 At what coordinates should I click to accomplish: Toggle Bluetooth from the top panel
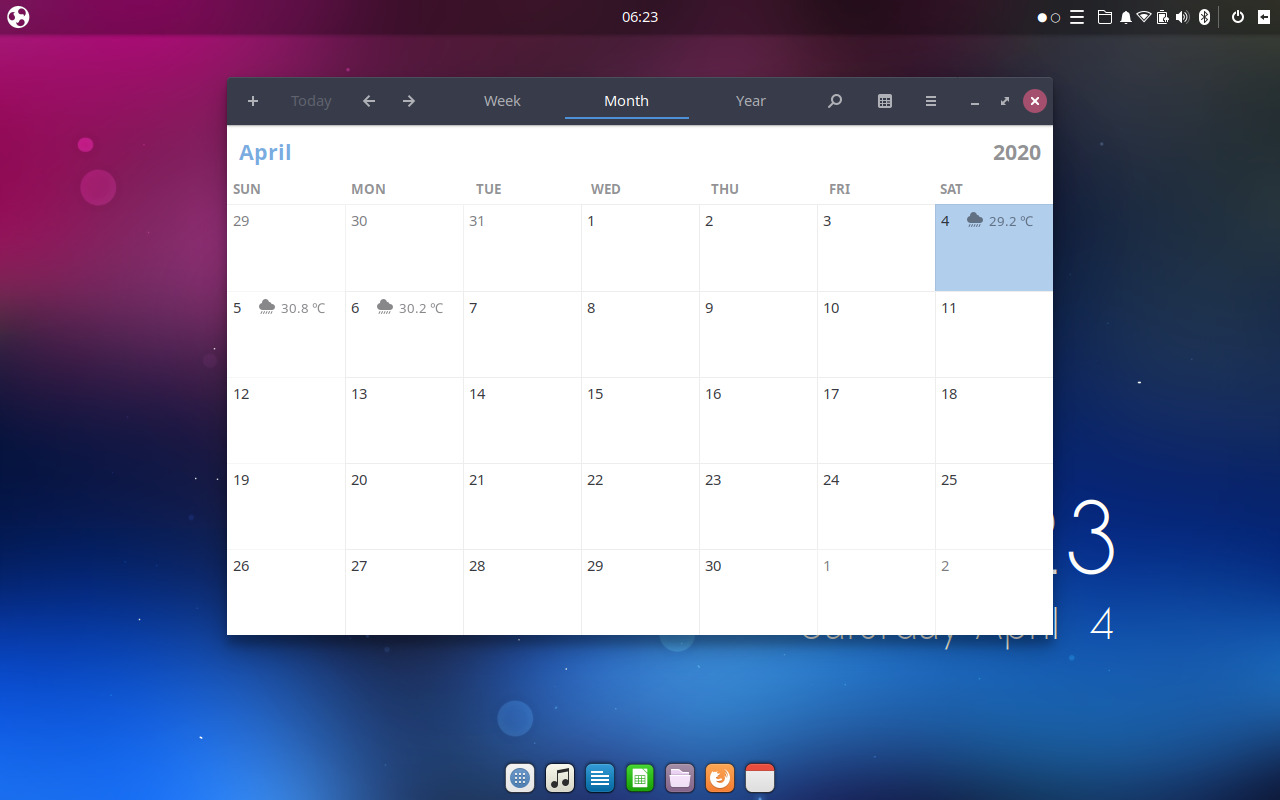1204,16
